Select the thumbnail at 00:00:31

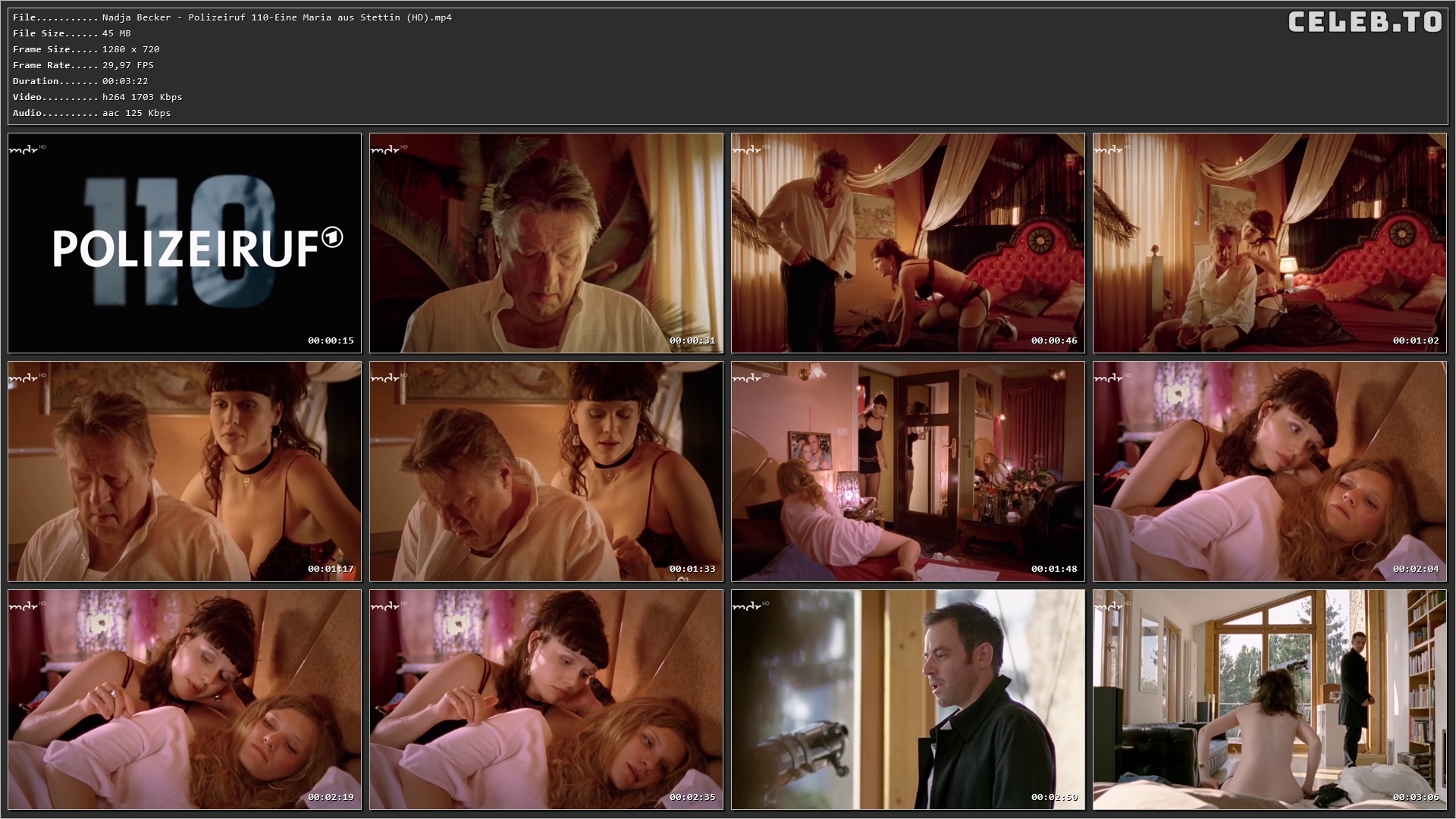pyautogui.click(x=546, y=243)
